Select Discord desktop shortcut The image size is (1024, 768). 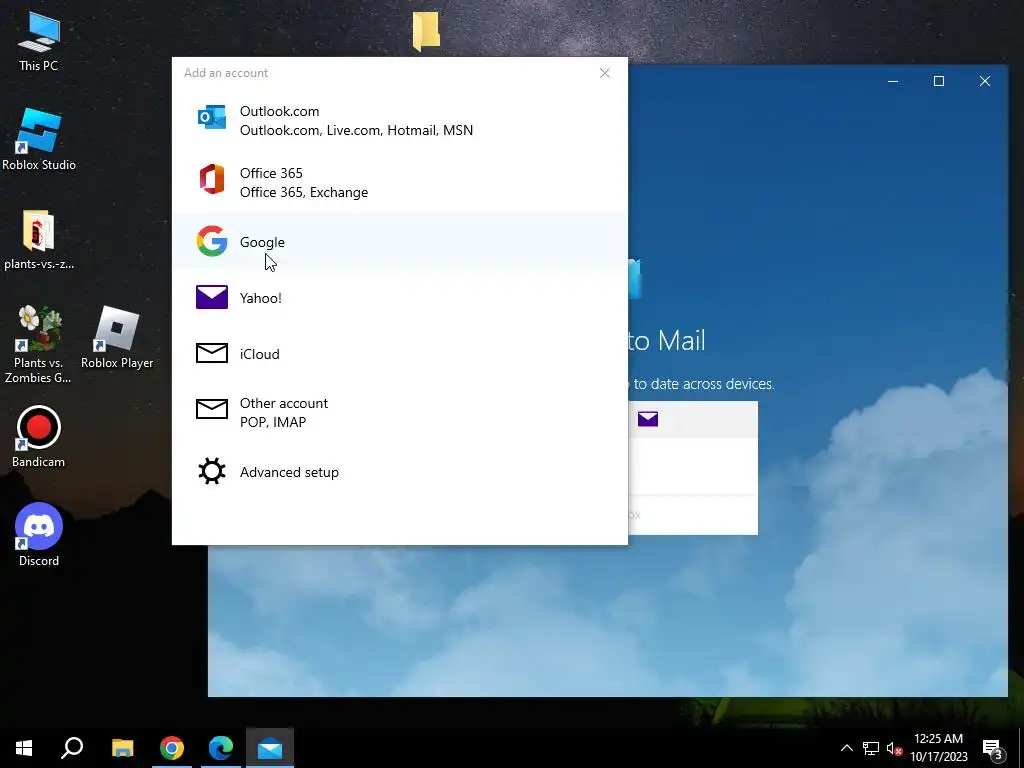pyautogui.click(x=39, y=535)
